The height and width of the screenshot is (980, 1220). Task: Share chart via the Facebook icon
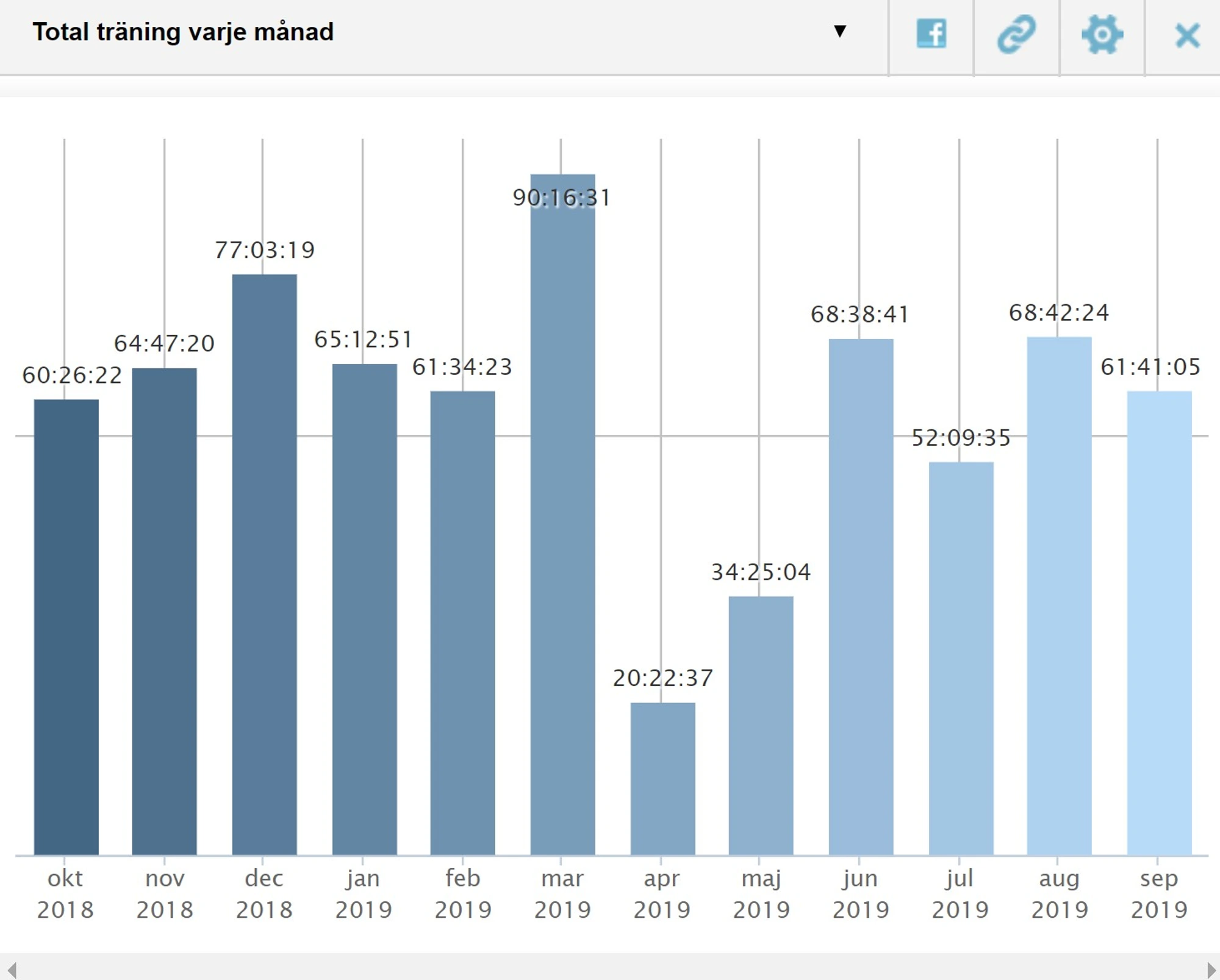click(x=931, y=34)
